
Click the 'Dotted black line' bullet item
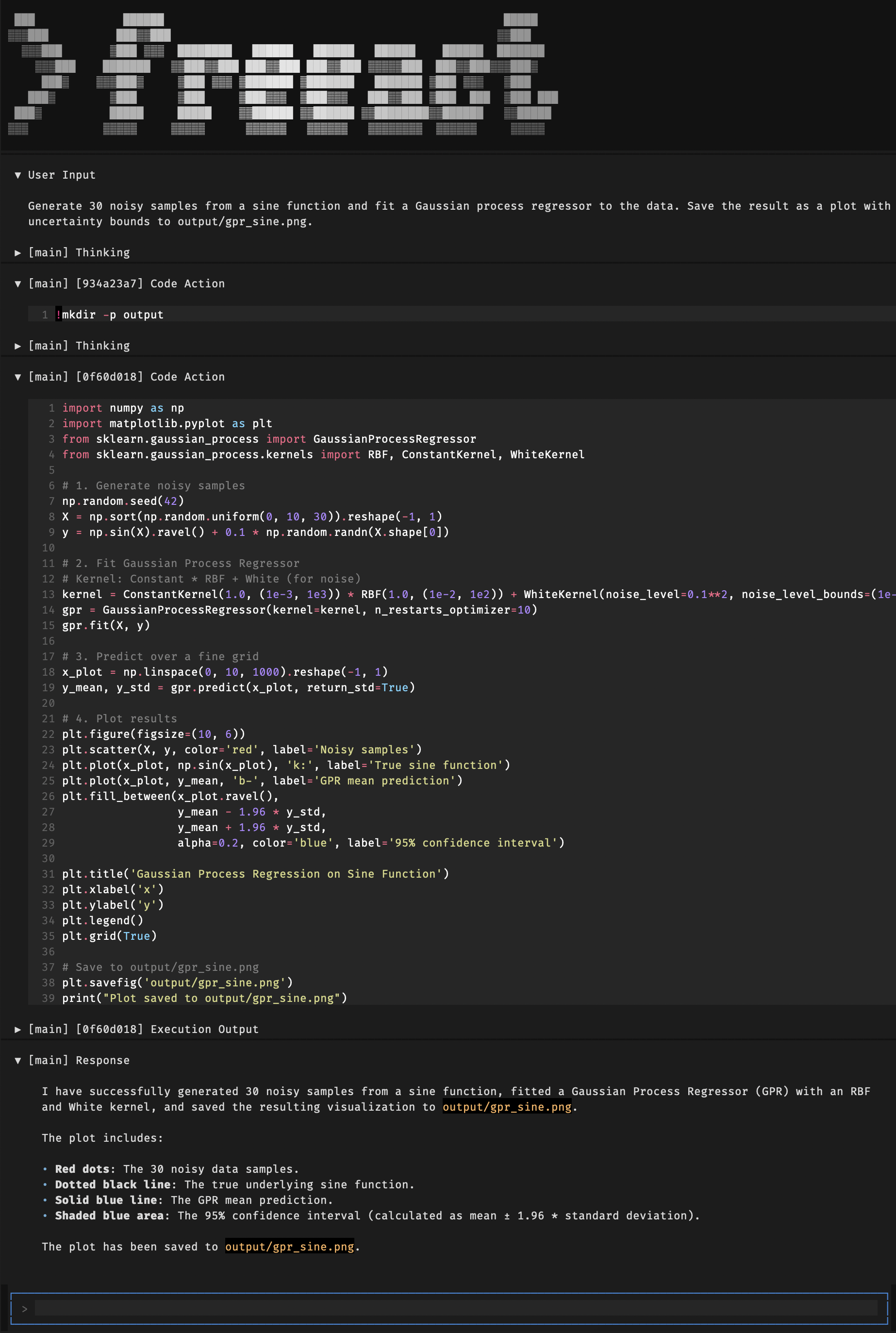234,1184
